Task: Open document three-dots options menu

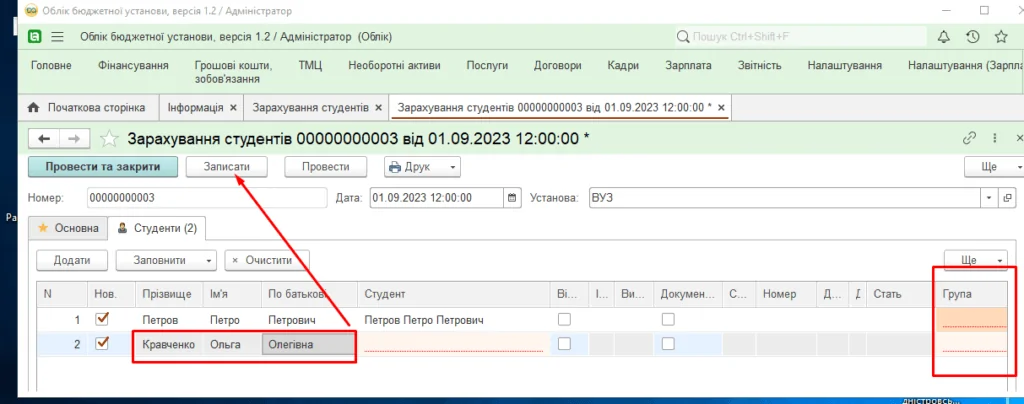Action: 995,138
